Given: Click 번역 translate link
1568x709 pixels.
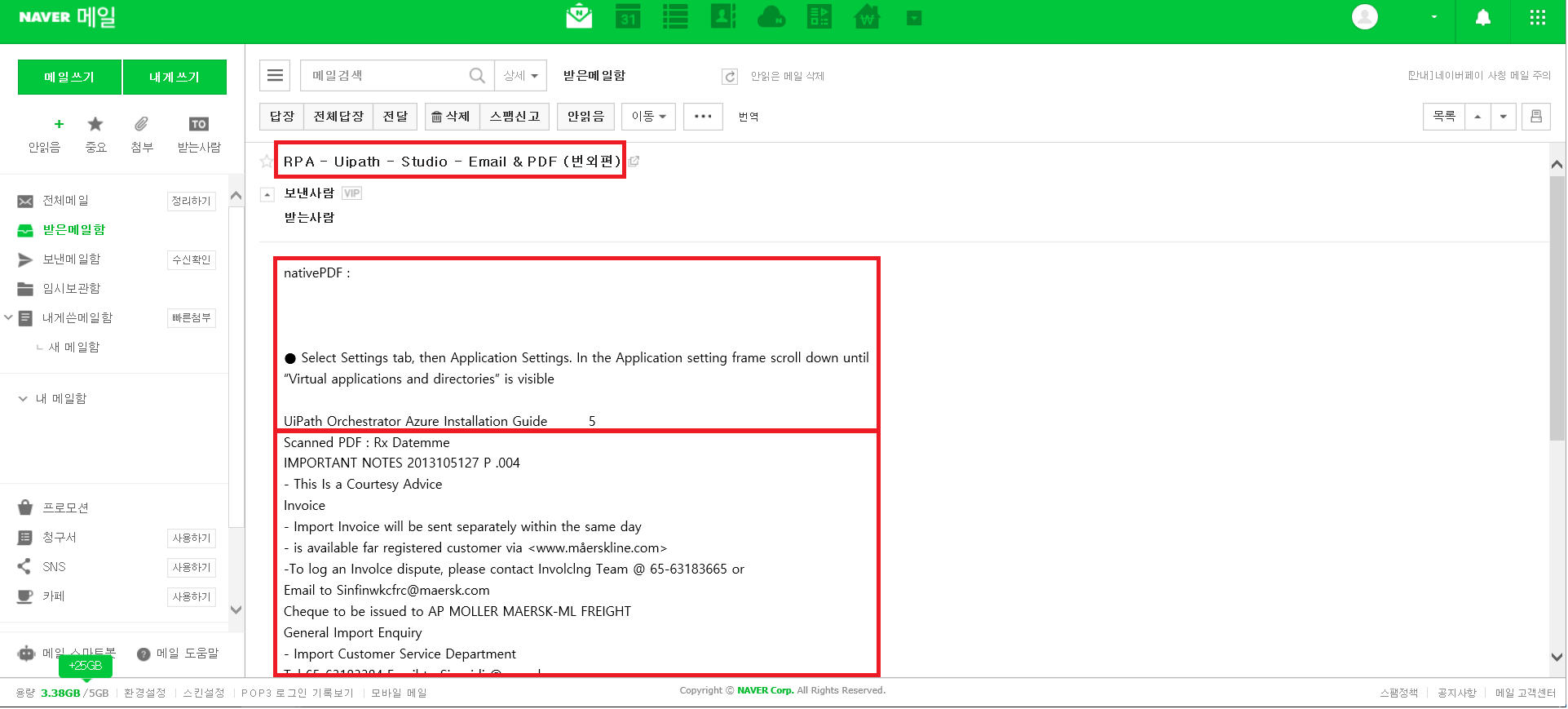Looking at the screenshot, I should click(x=749, y=117).
